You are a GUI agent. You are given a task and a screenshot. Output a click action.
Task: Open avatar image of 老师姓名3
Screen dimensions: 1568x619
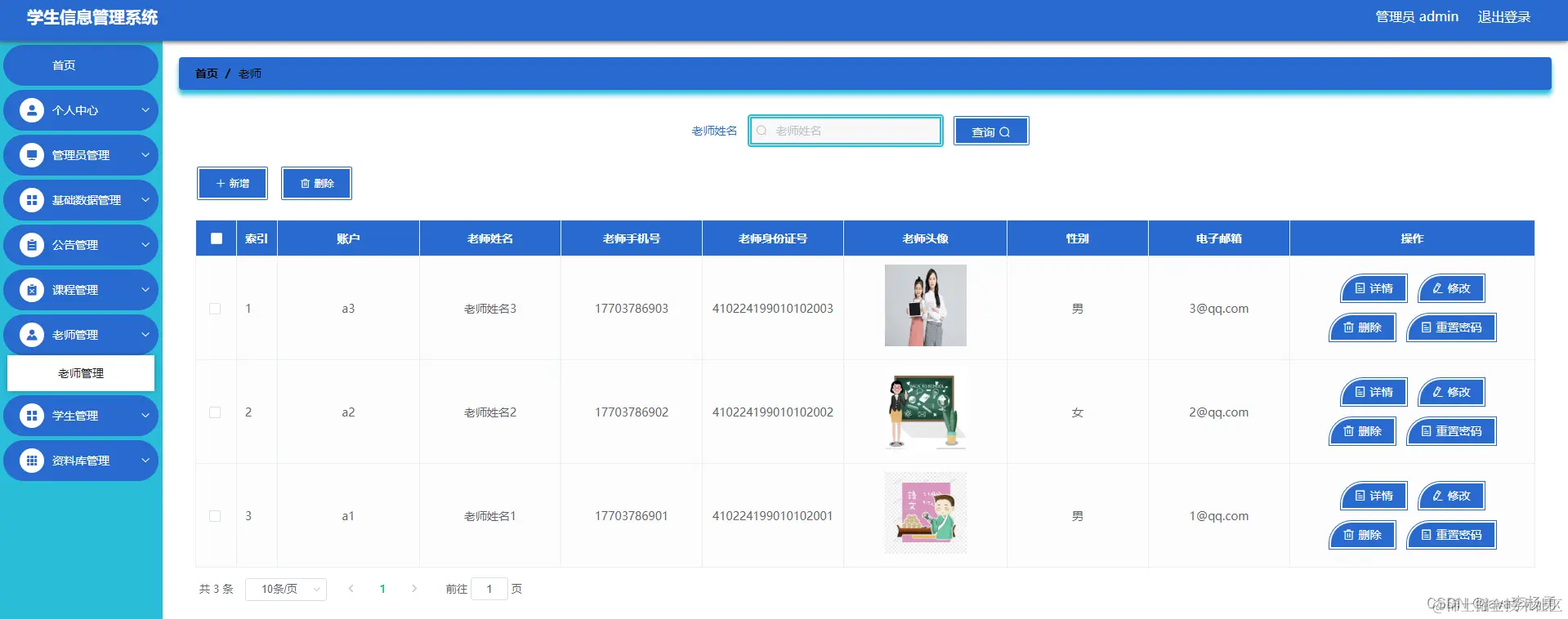(x=926, y=305)
